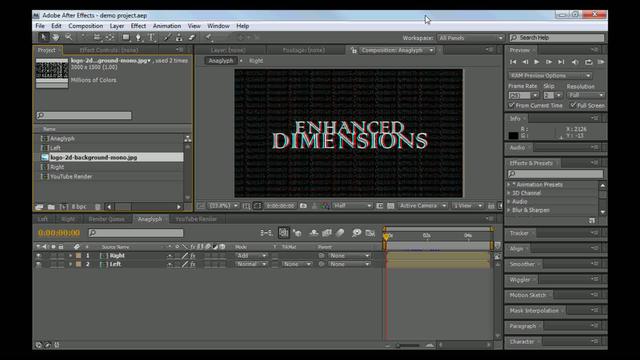This screenshot has height=360, width=640.
Task: Select the Brush tool
Action: tap(167, 38)
